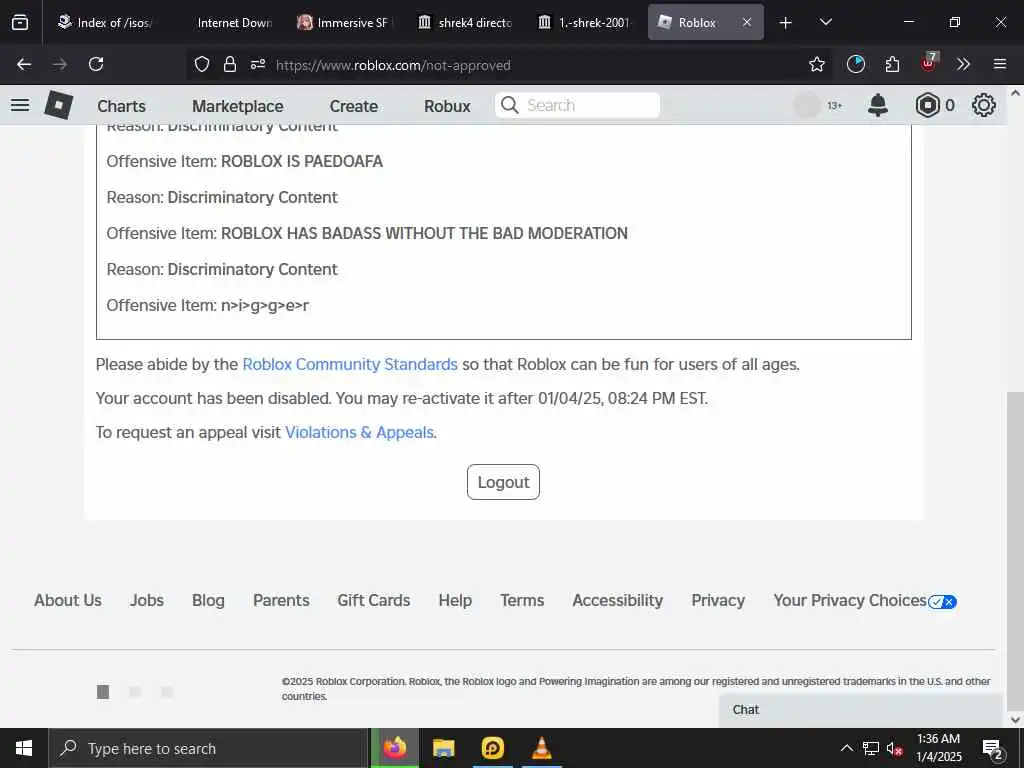Go back with the browser back arrow
The width and height of the screenshot is (1024, 768).
pos(24,64)
